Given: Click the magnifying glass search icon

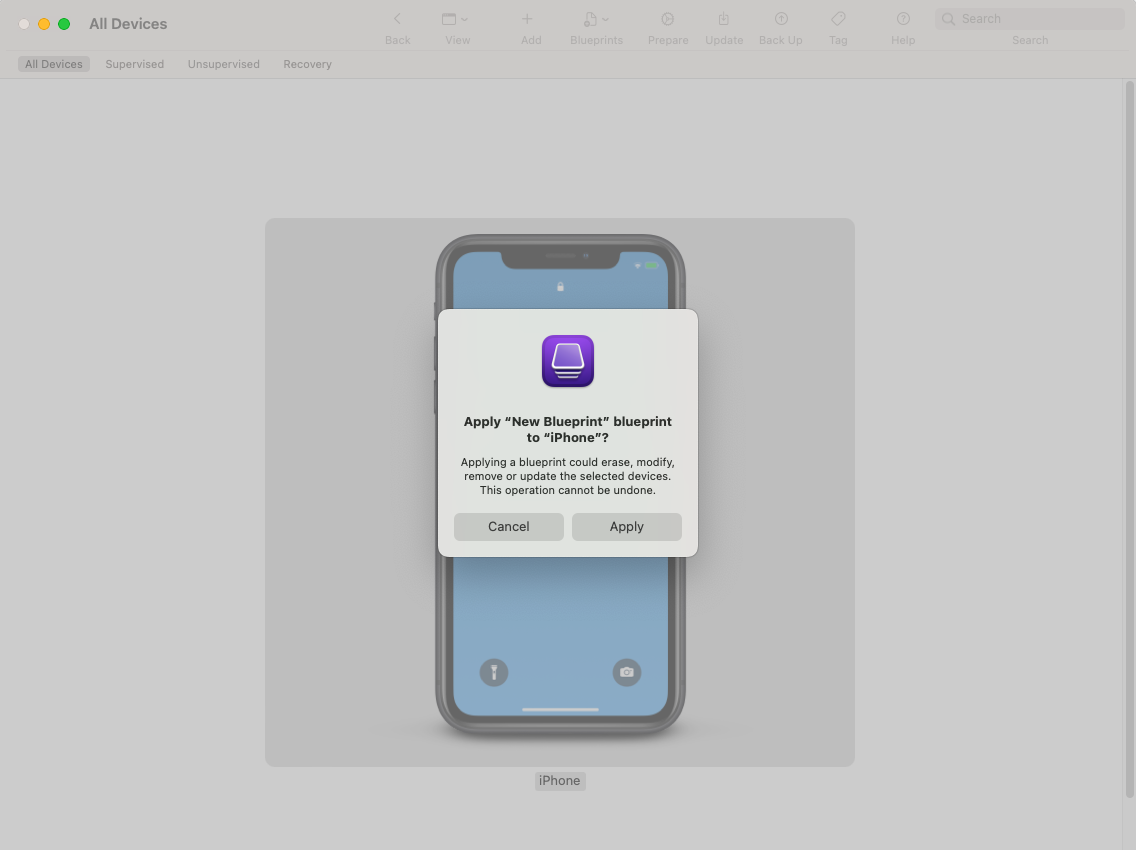Looking at the screenshot, I should (x=948, y=19).
